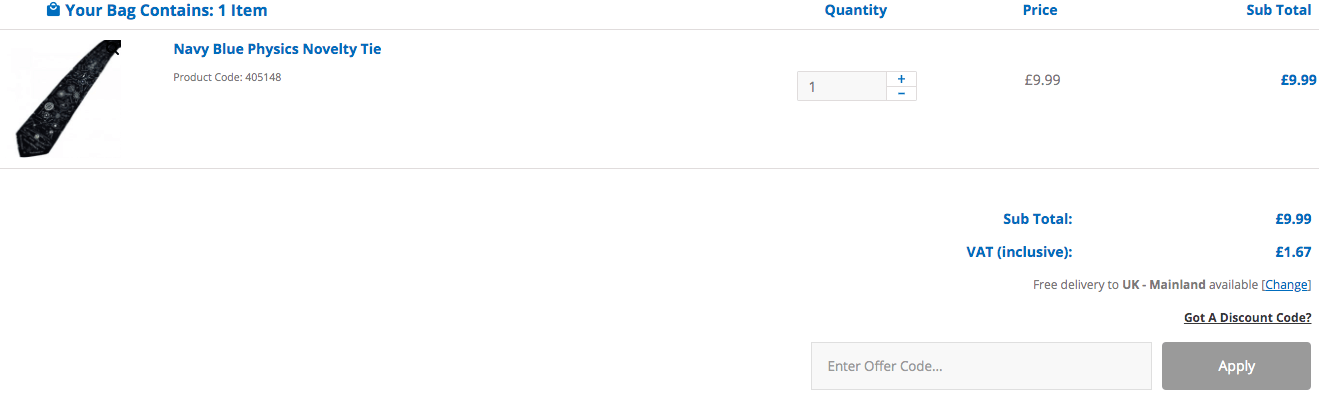Open the navy tie product thumbnail
1319x400 pixels.
coord(67,98)
